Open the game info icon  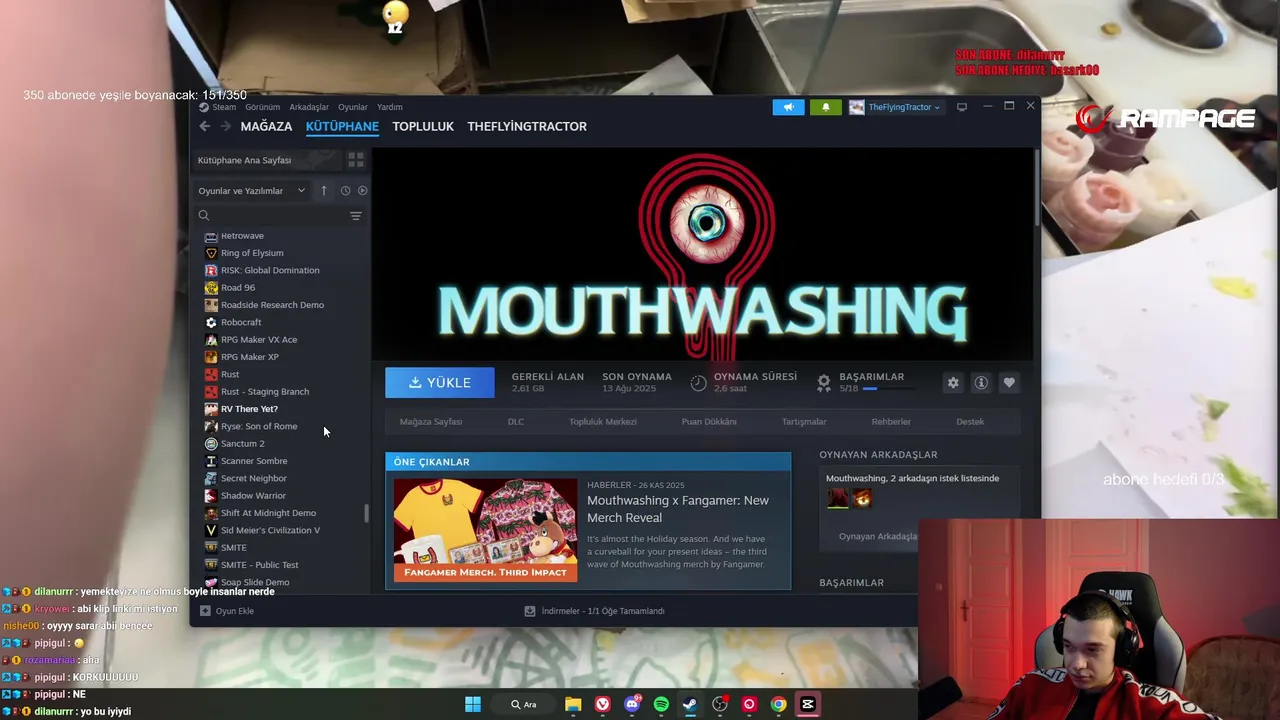pos(981,382)
